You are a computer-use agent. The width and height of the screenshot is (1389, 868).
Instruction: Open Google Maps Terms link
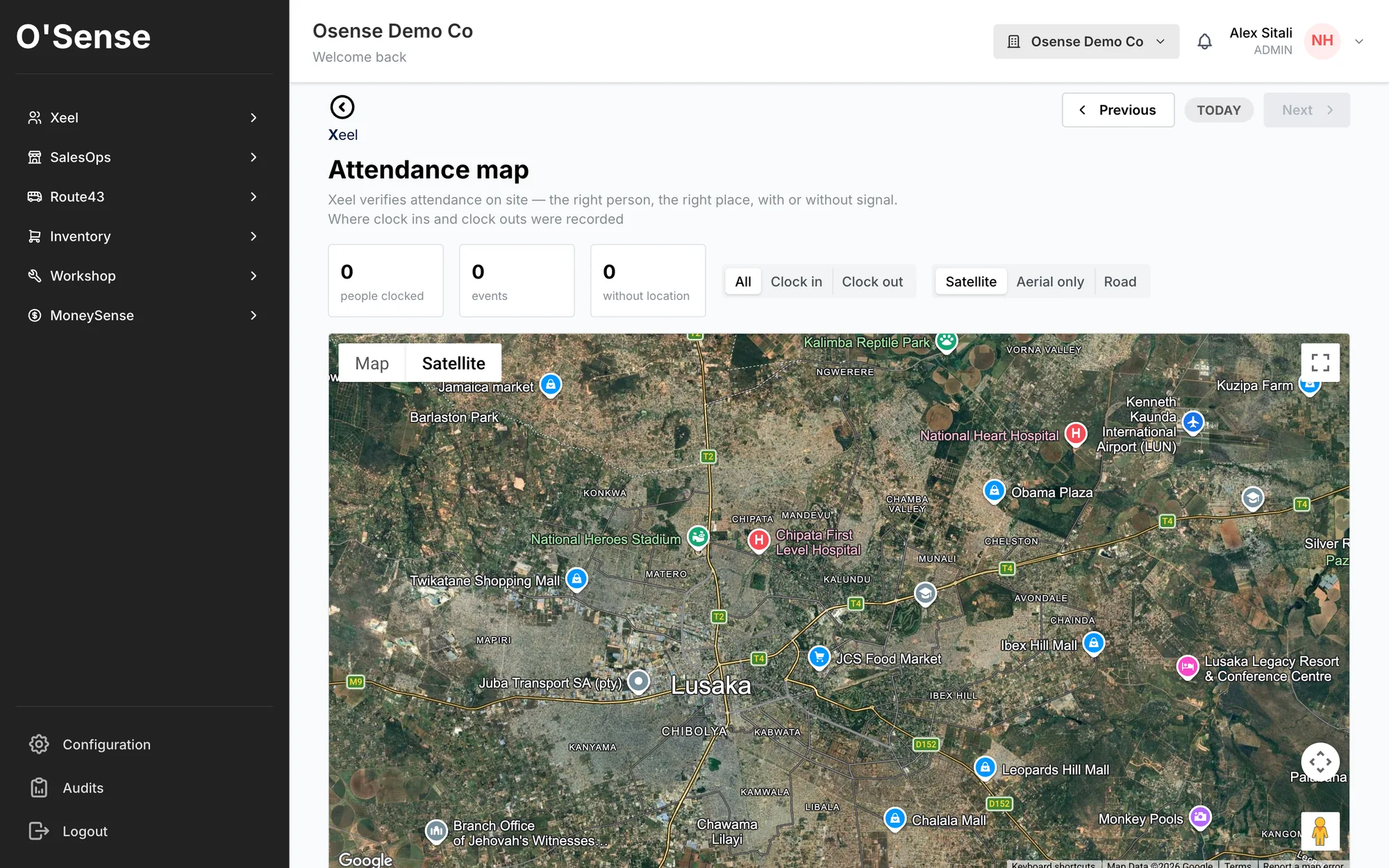click(x=1238, y=864)
